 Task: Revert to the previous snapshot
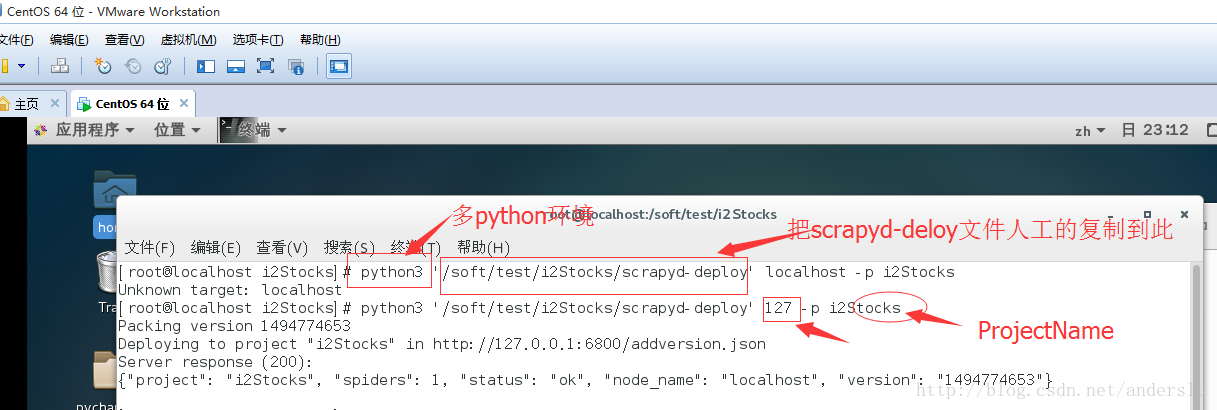point(133,66)
